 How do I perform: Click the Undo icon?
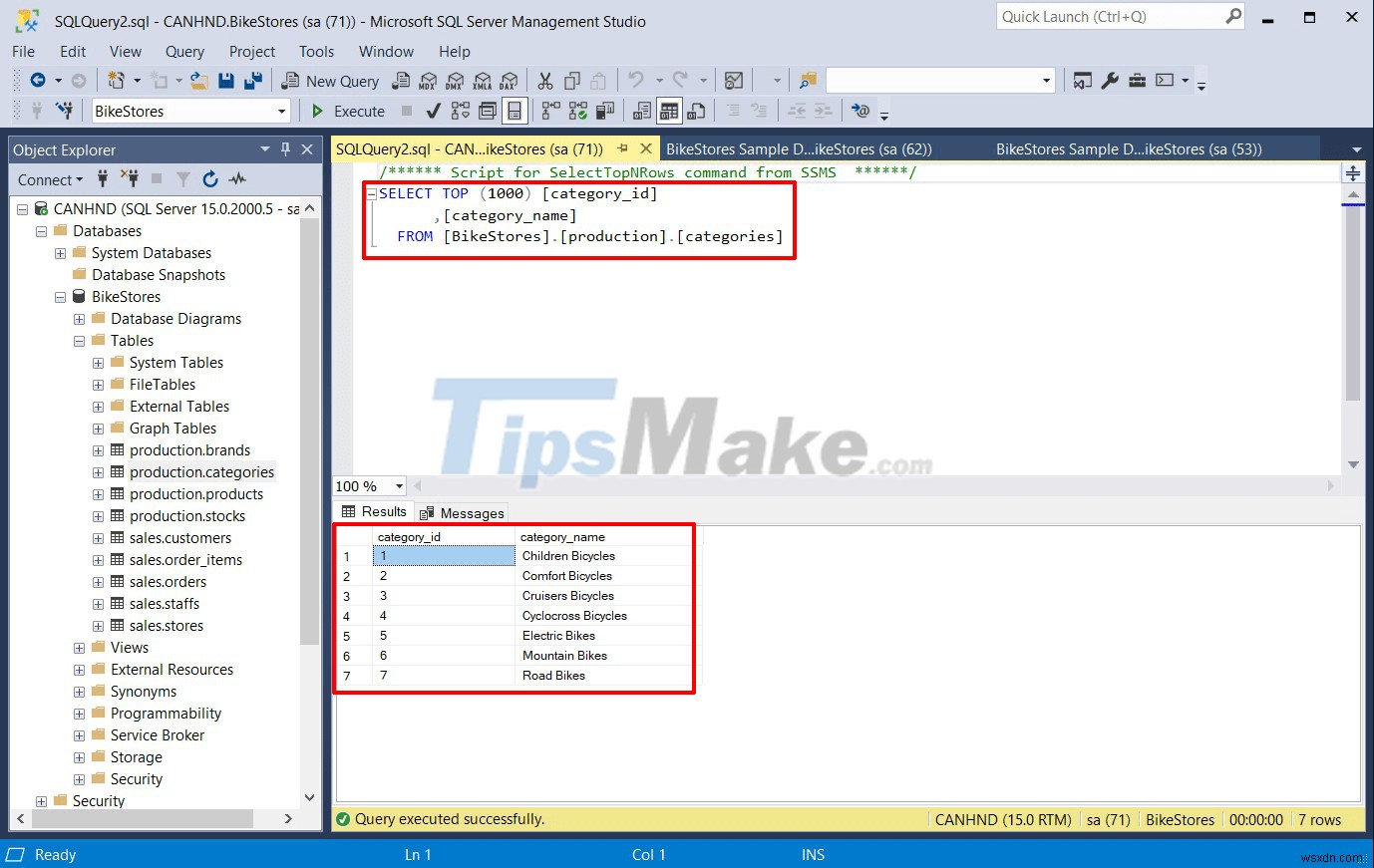[x=635, y=80]
